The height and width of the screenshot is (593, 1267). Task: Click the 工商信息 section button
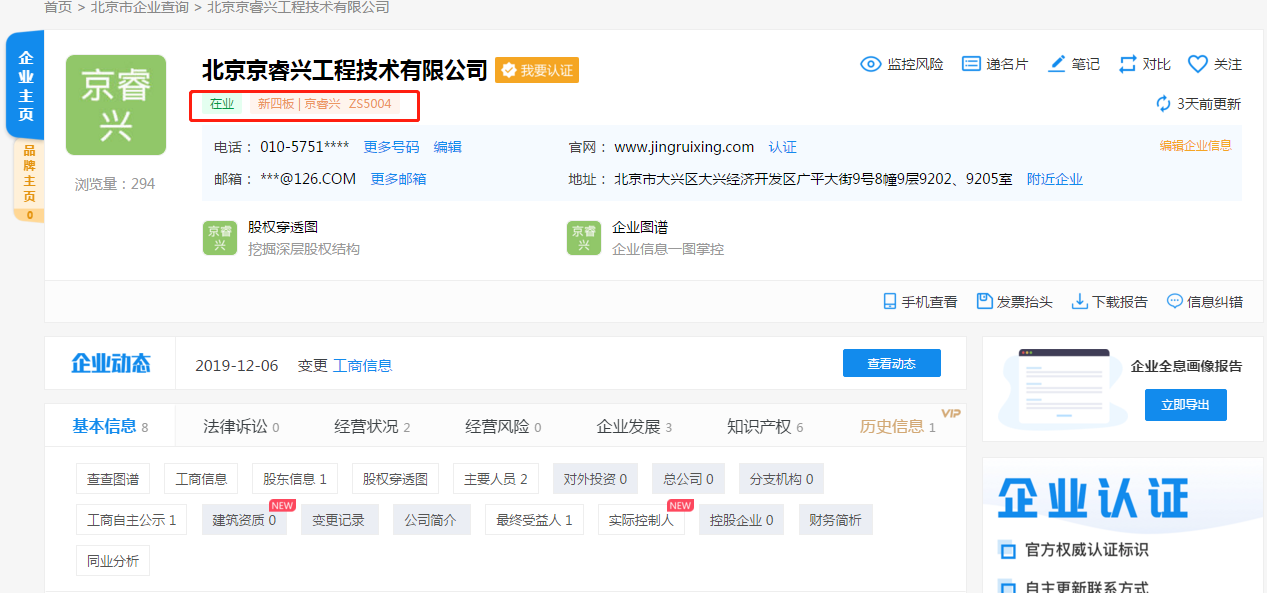[x=201, y=479]
